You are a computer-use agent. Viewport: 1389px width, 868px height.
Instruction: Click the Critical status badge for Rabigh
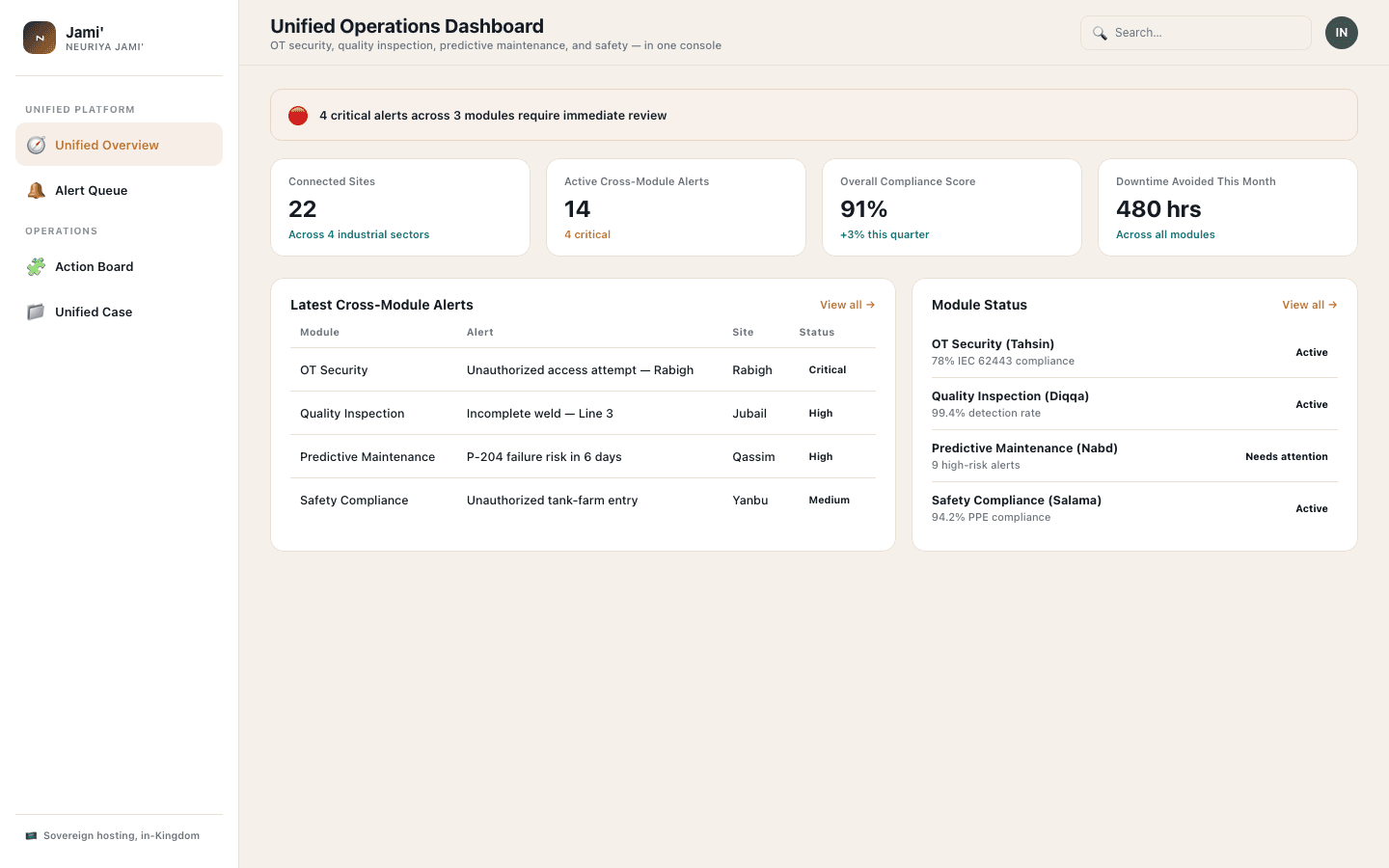pyautogui.click(x=828, y=369)
